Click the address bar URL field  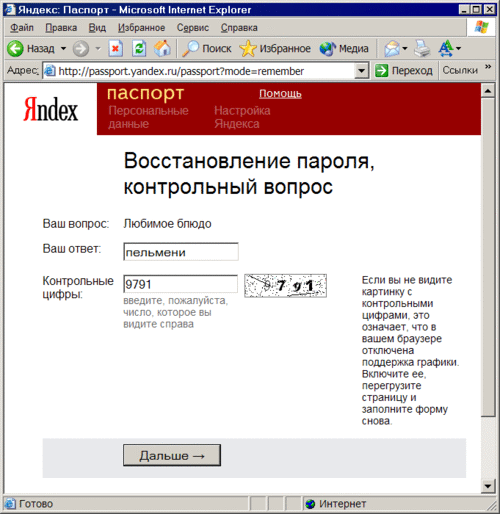pos(205,71)
